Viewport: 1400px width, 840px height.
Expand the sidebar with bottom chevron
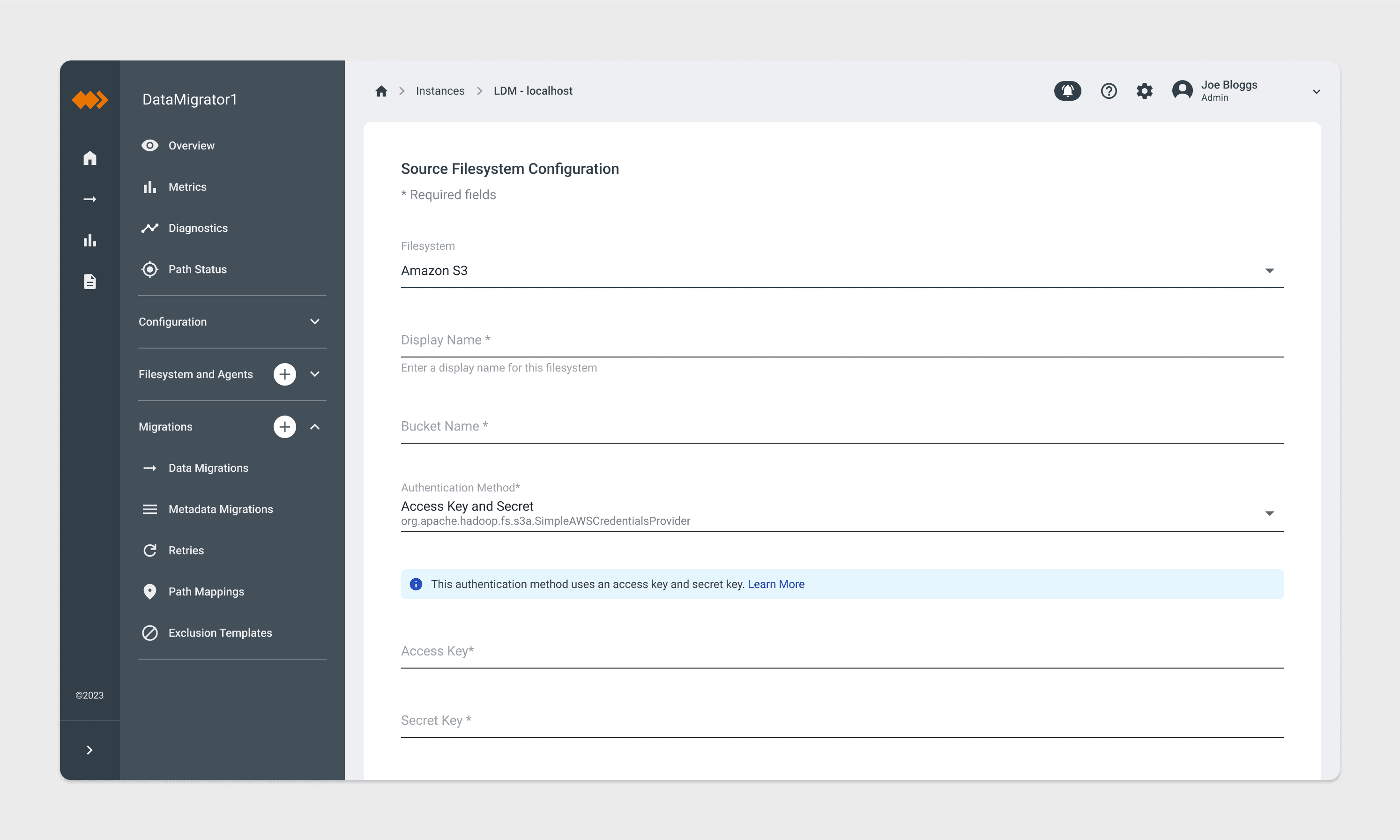[89, 750]
